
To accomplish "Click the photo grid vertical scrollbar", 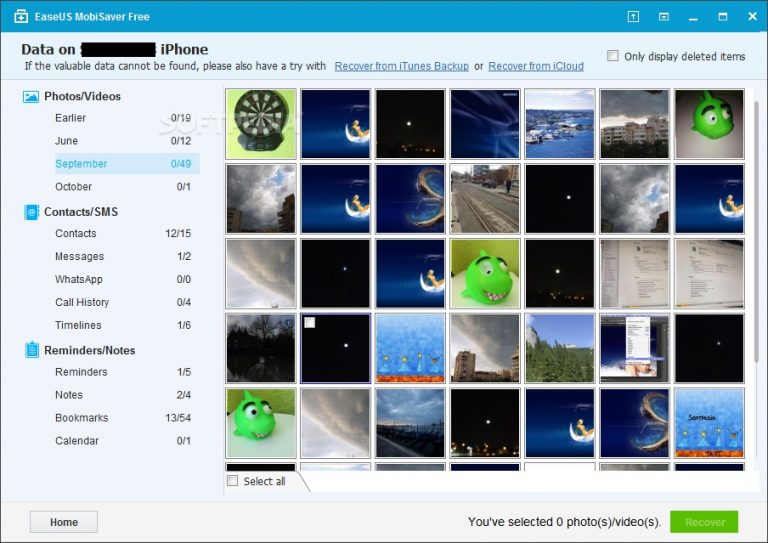I will 755,230.
